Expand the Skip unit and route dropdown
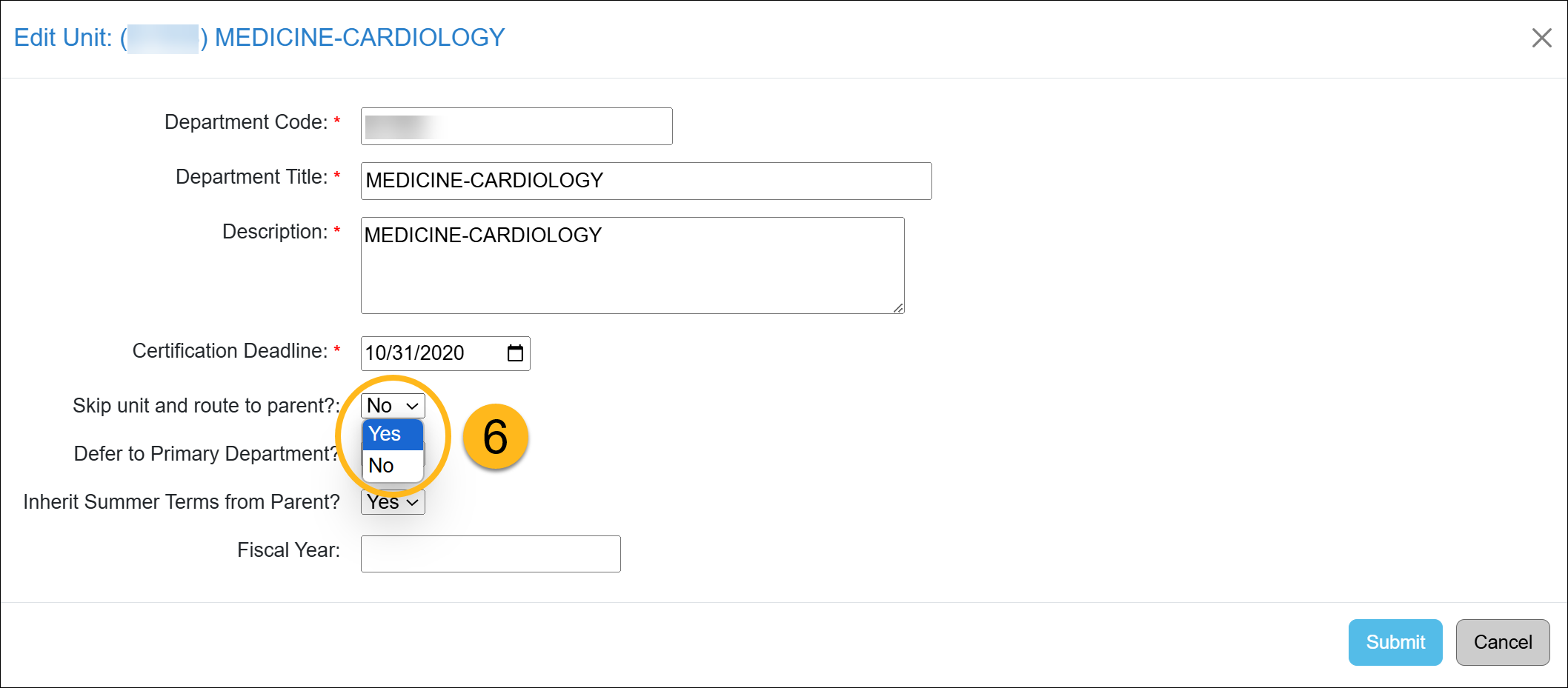The image size is (1568, 688). click(393, 406)
